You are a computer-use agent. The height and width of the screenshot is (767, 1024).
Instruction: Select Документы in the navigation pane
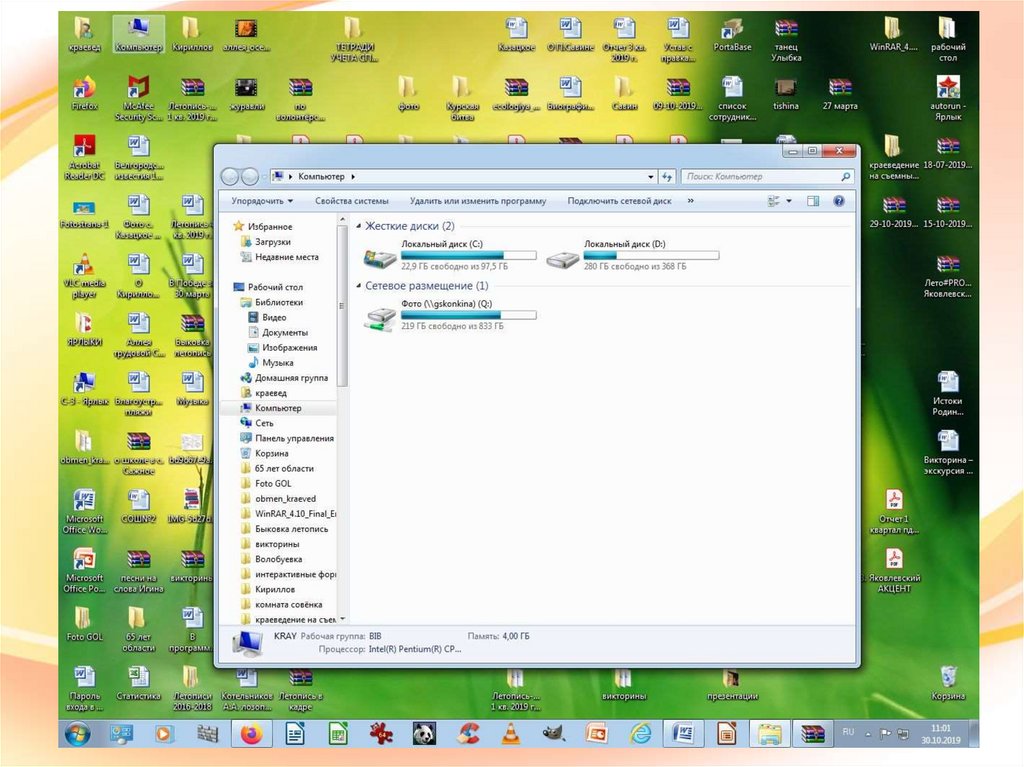click(x=285, y=332)
